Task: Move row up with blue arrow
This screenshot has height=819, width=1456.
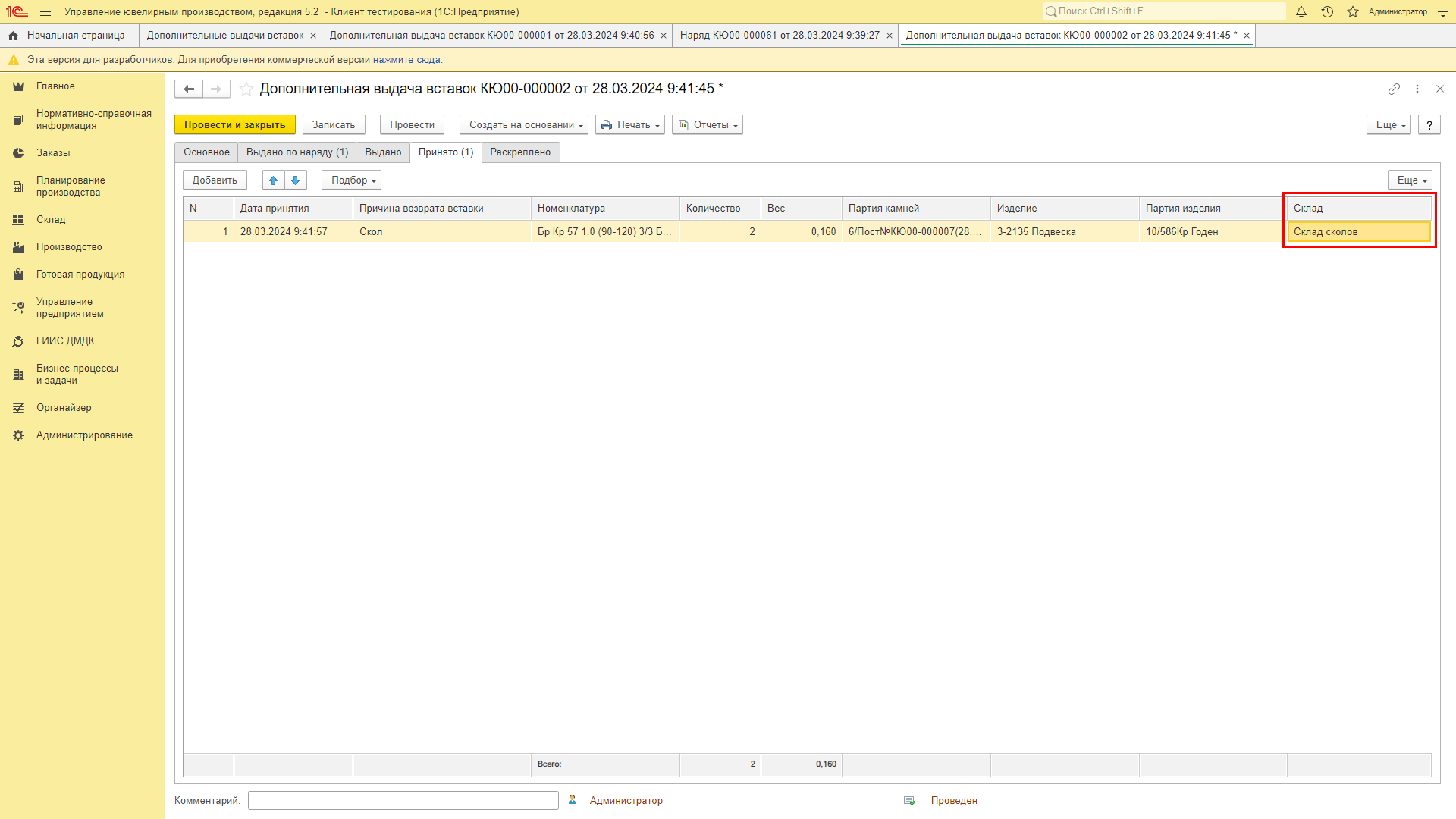Action: [x=274, y=180]
